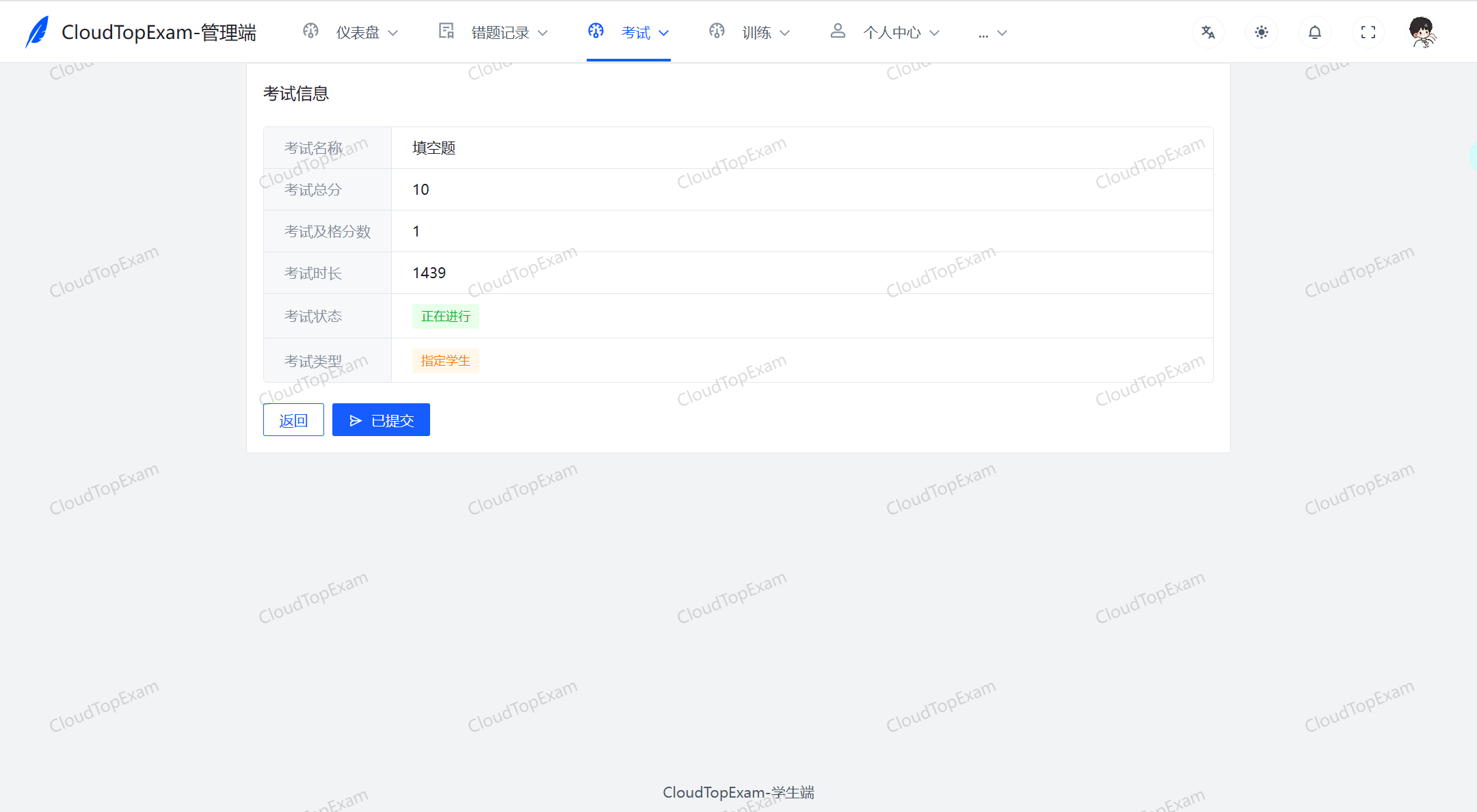Click the 仪表盘 dashboard gauge icon
1477x812 pixels.
[311, 31]
